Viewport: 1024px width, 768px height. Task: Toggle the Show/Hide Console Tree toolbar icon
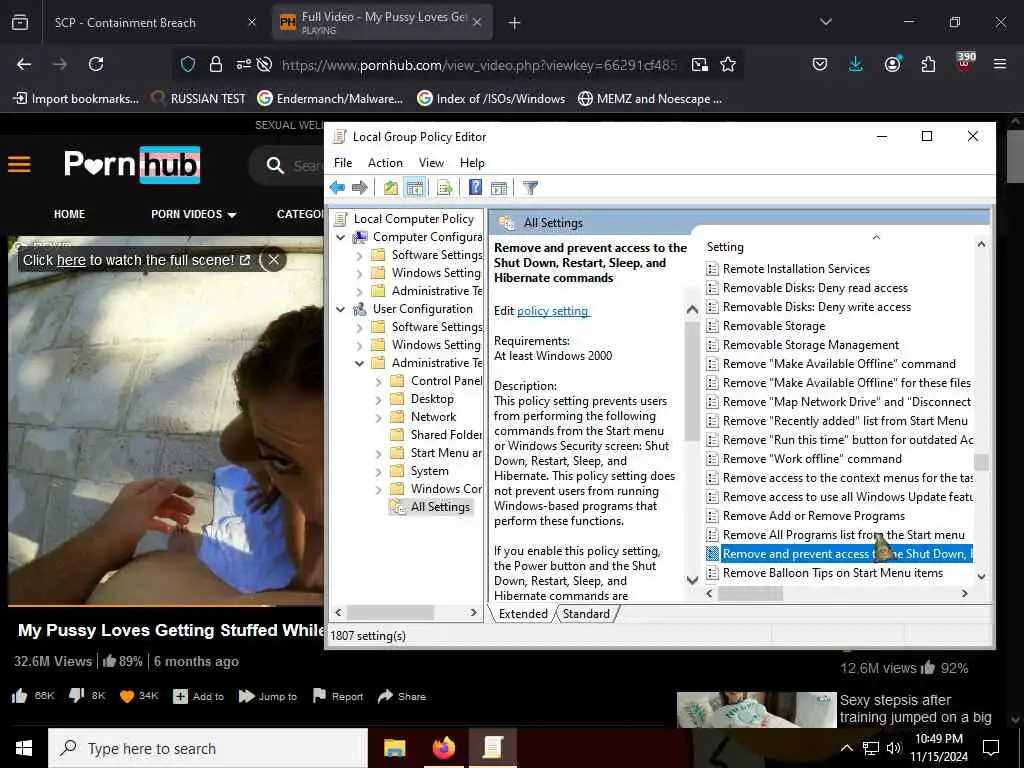[415, 188]
